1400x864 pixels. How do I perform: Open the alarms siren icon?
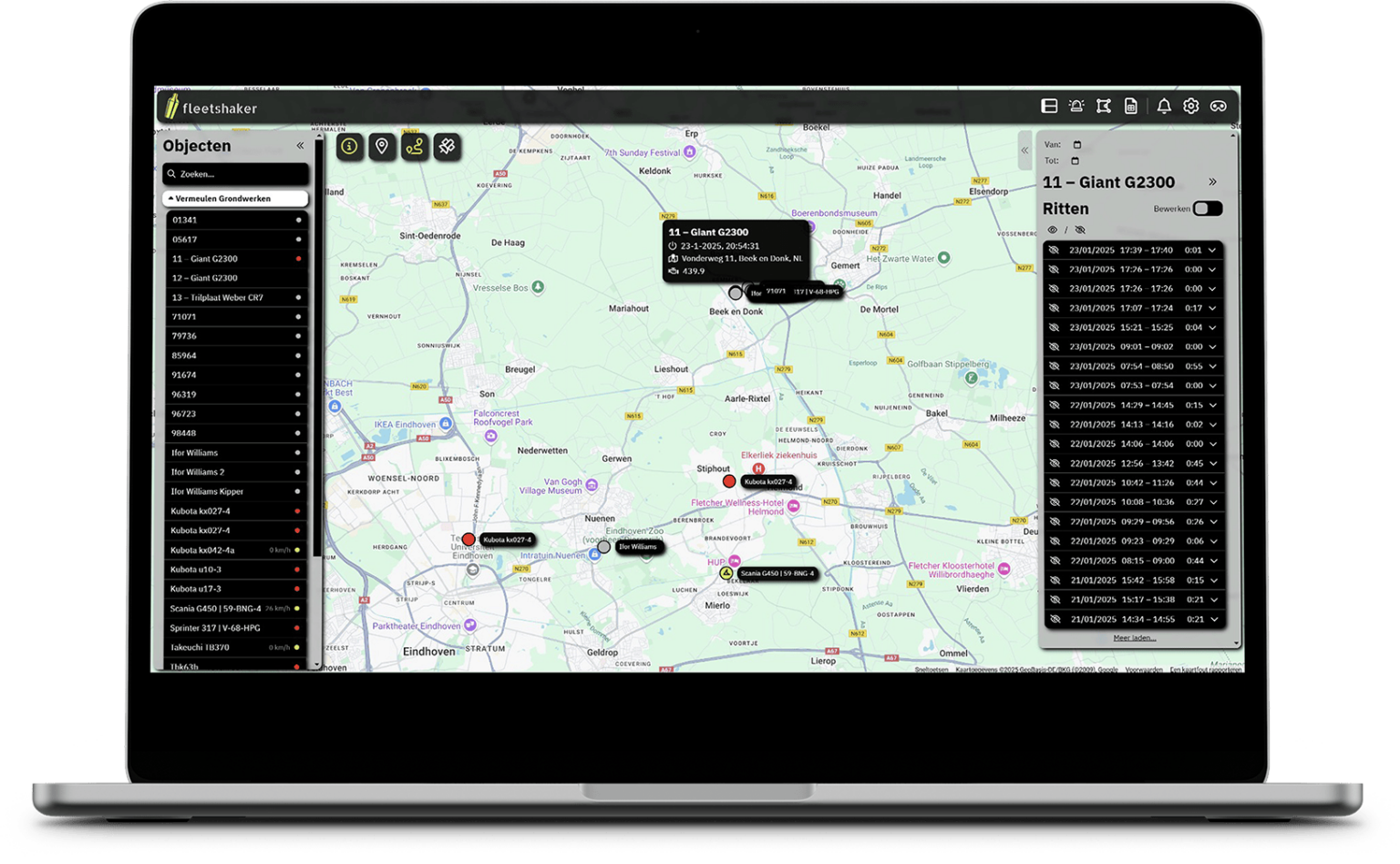1076,106
